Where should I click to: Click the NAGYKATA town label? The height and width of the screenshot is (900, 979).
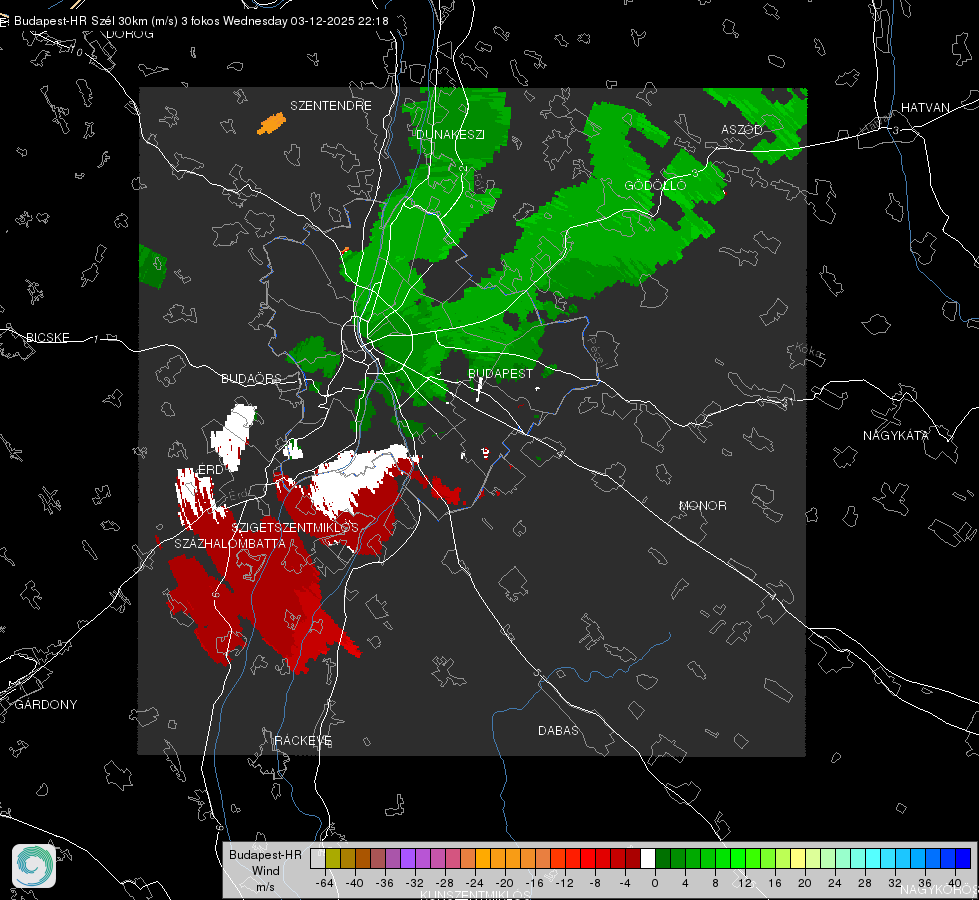point(895,435)
